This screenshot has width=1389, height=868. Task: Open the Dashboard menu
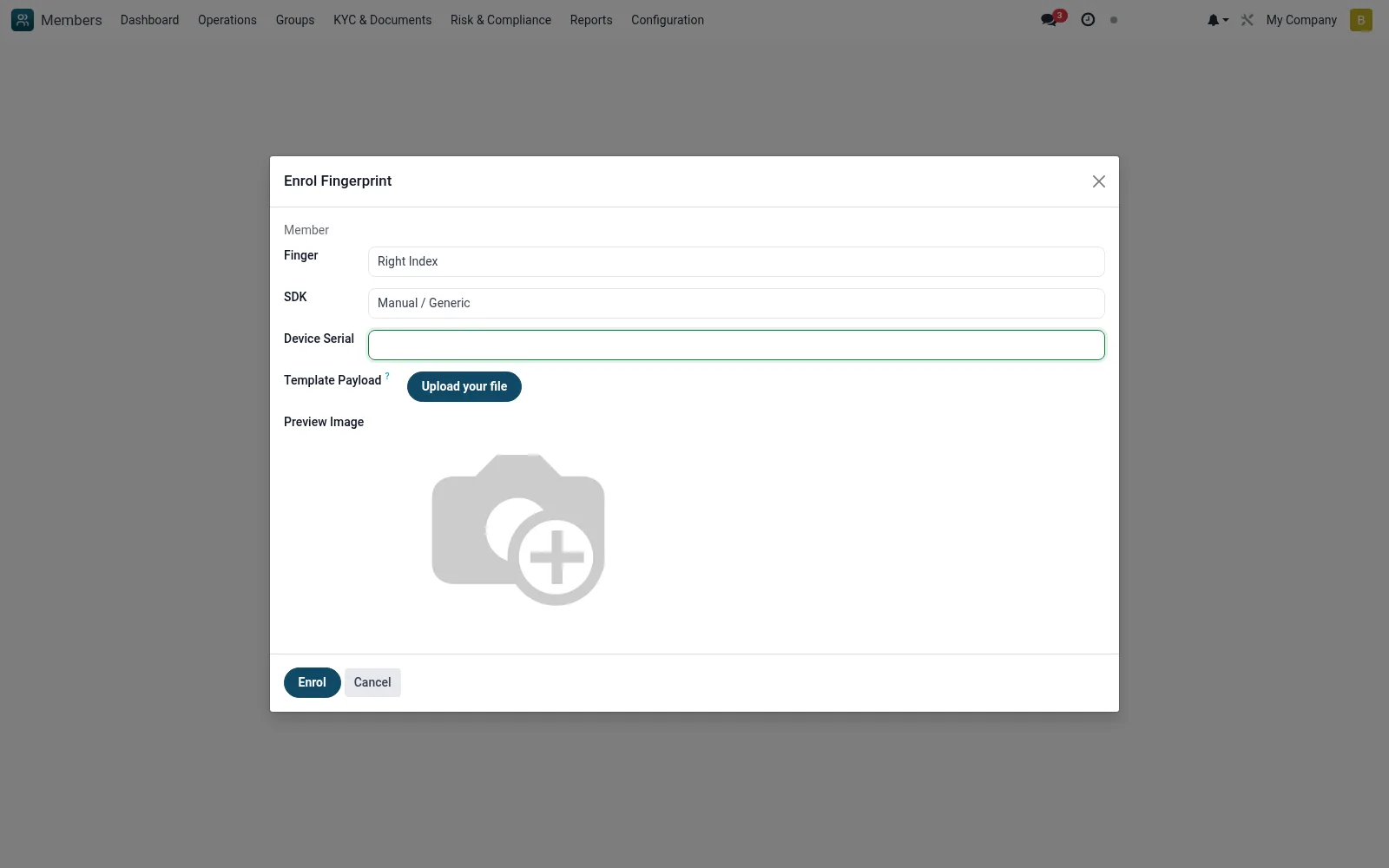click(149, 20)
